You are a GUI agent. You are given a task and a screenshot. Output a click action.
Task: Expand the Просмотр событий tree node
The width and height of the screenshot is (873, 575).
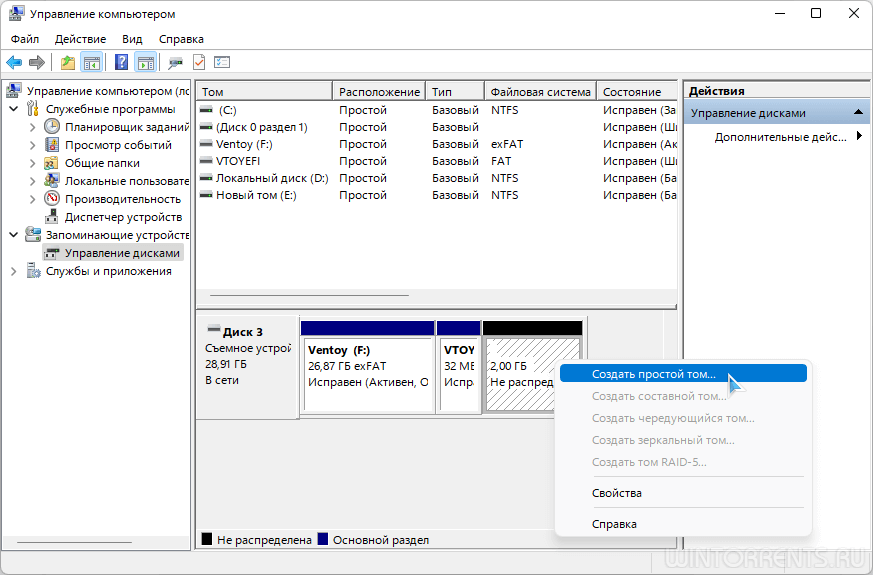coord(32,145)
